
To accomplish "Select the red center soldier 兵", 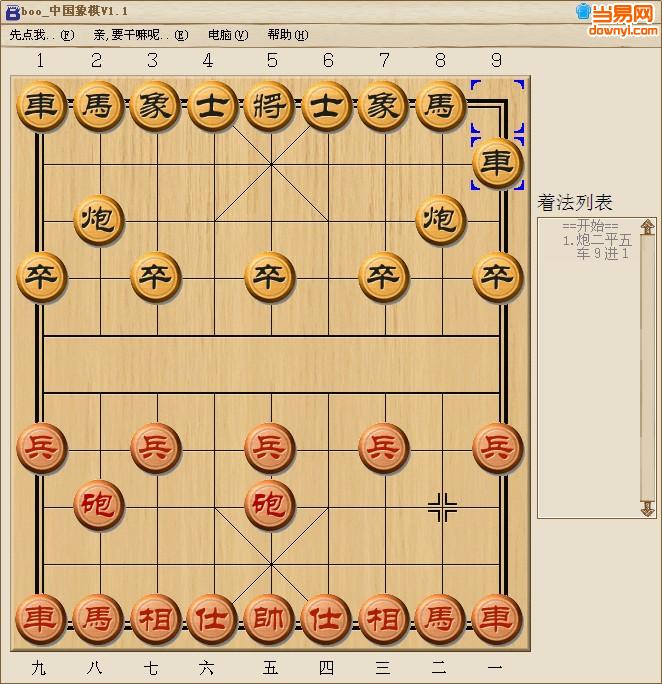I will (268, 447).
